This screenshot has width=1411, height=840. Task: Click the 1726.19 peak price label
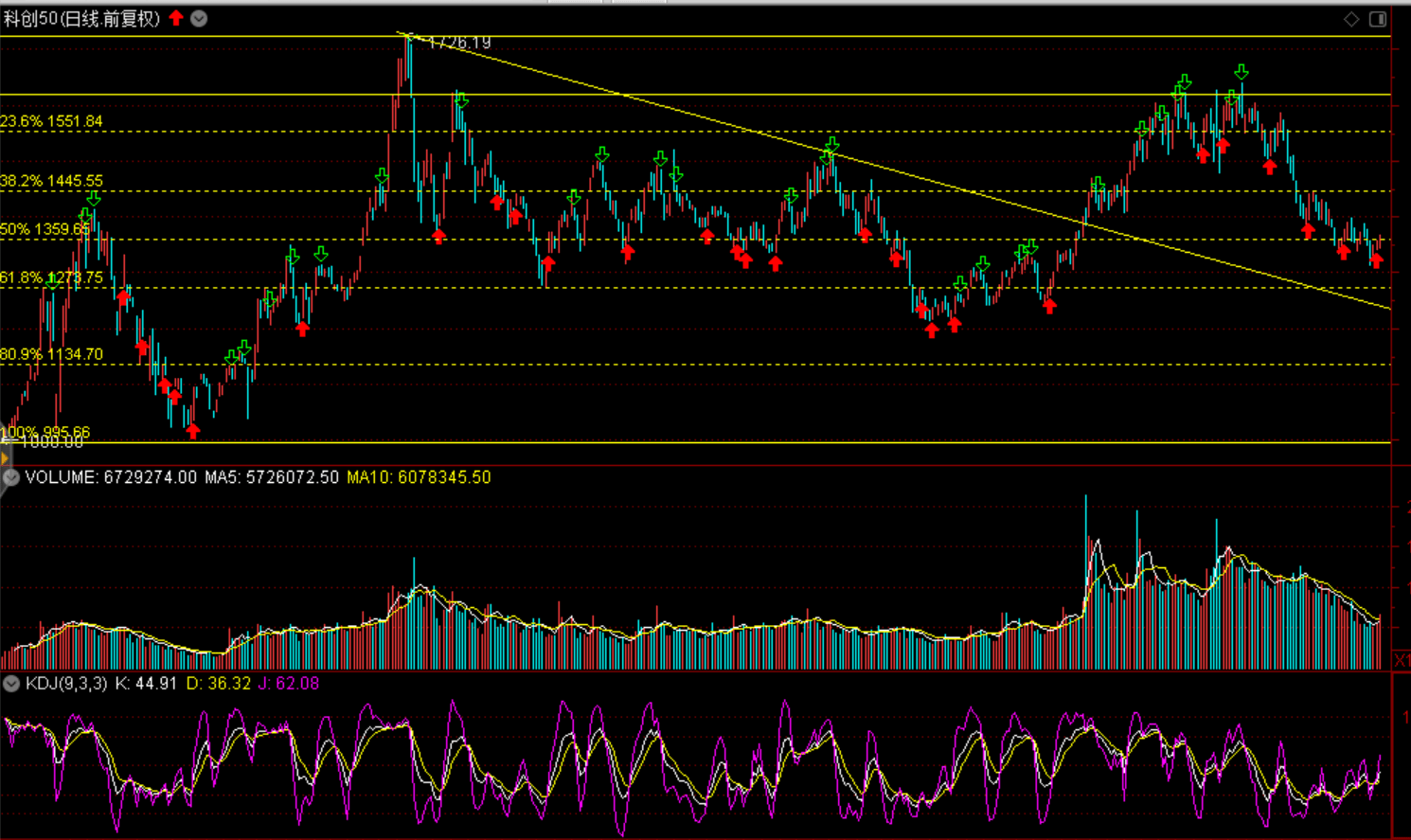point(459,43)
